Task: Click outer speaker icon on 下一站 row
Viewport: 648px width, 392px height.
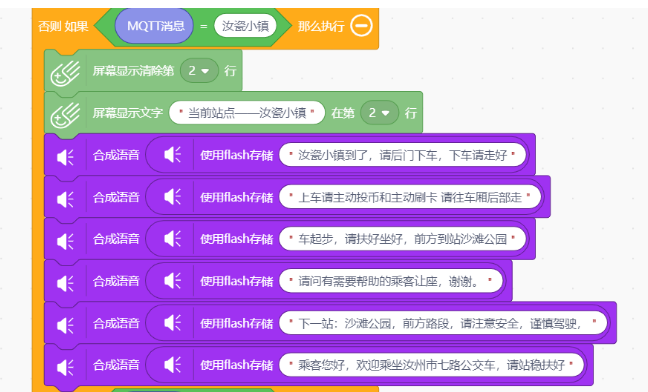Action: [65, 325]
